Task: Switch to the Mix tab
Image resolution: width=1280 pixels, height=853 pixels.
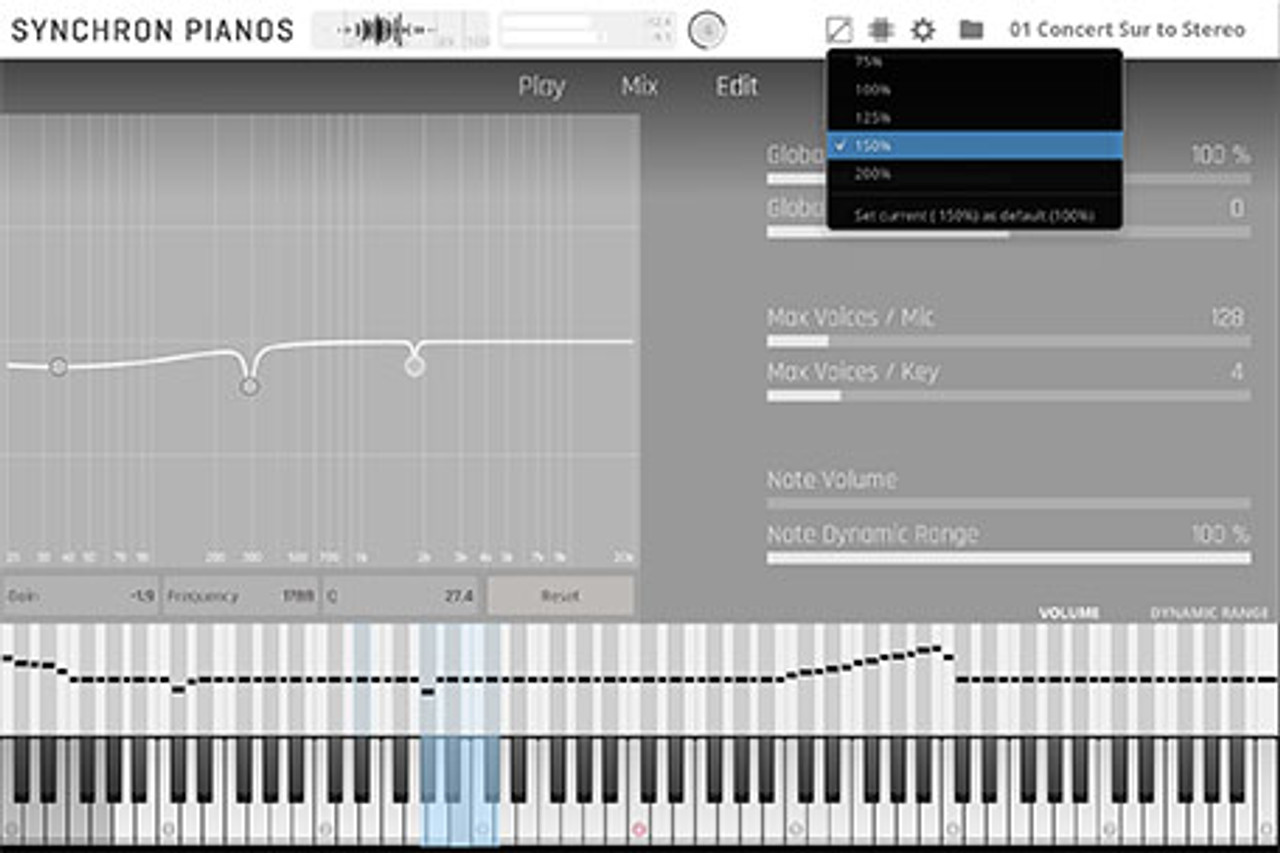Action: pyautogui.click(x=639, y=86)
